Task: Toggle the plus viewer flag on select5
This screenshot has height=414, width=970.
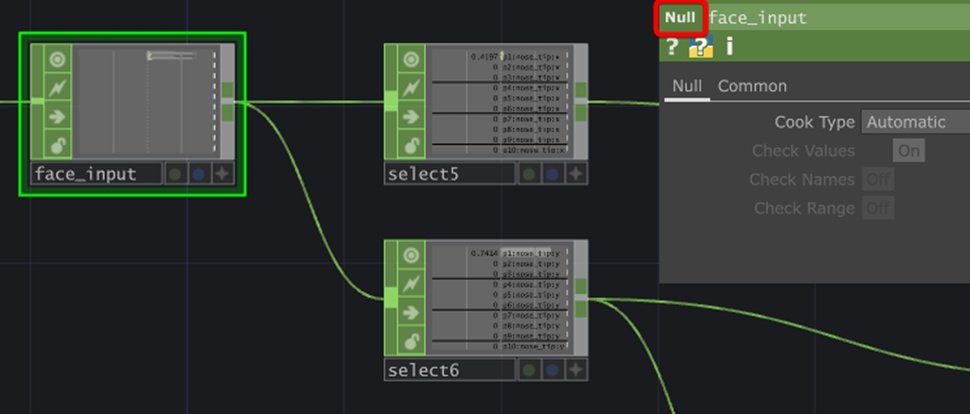Action: click(576, 174)
